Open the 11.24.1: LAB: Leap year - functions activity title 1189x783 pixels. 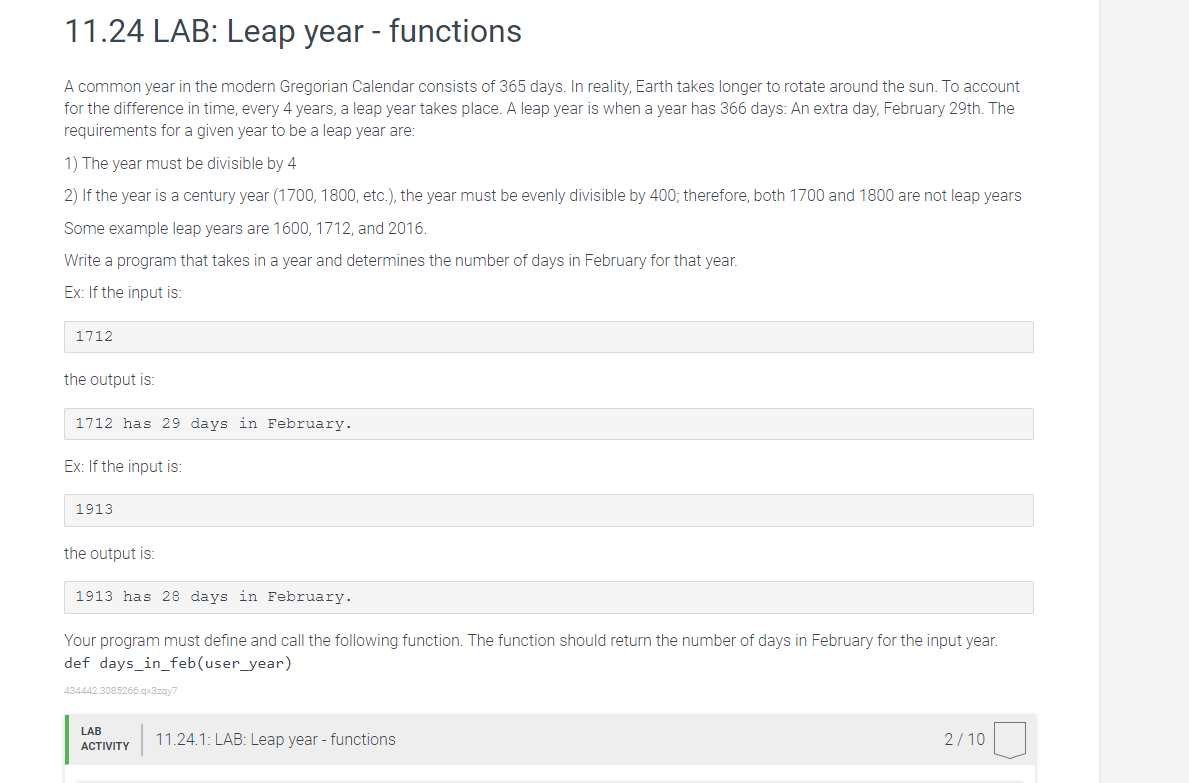[275, 740]
